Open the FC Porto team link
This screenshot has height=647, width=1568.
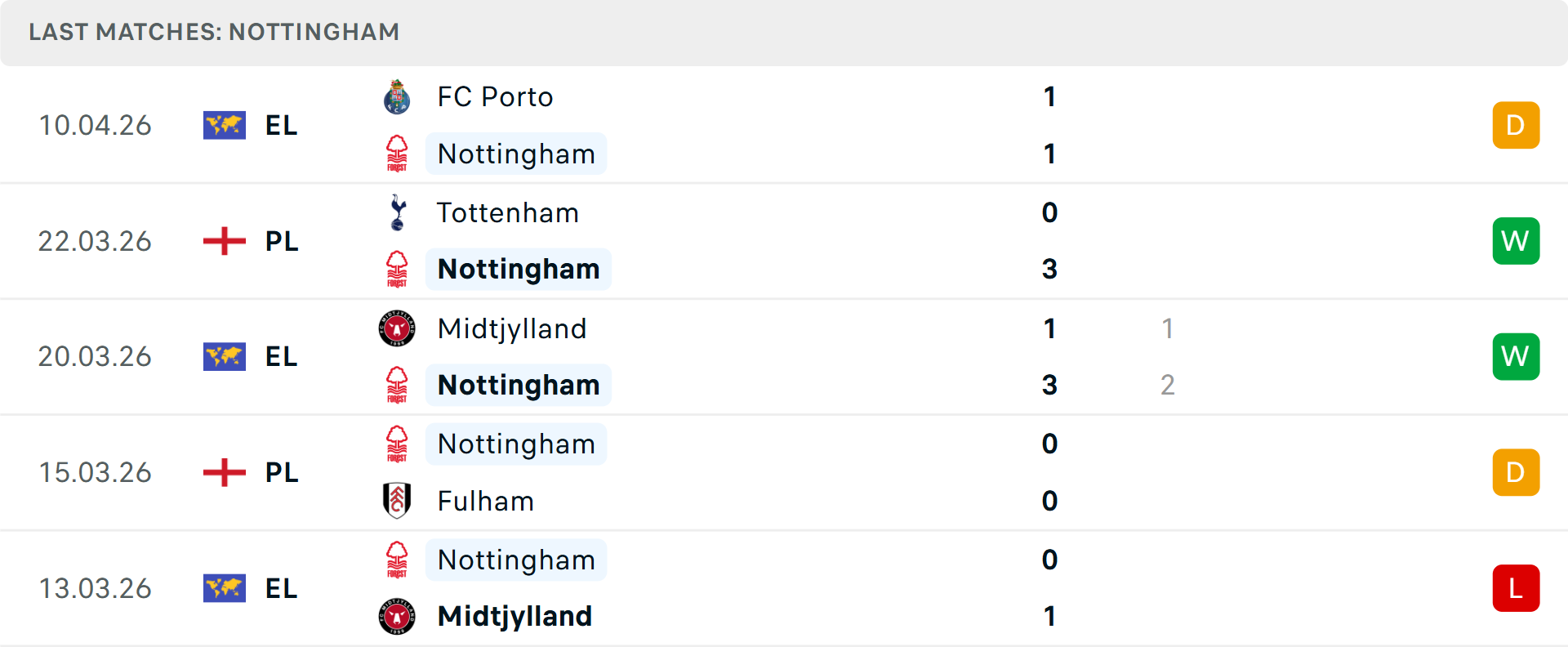(495, 97)
